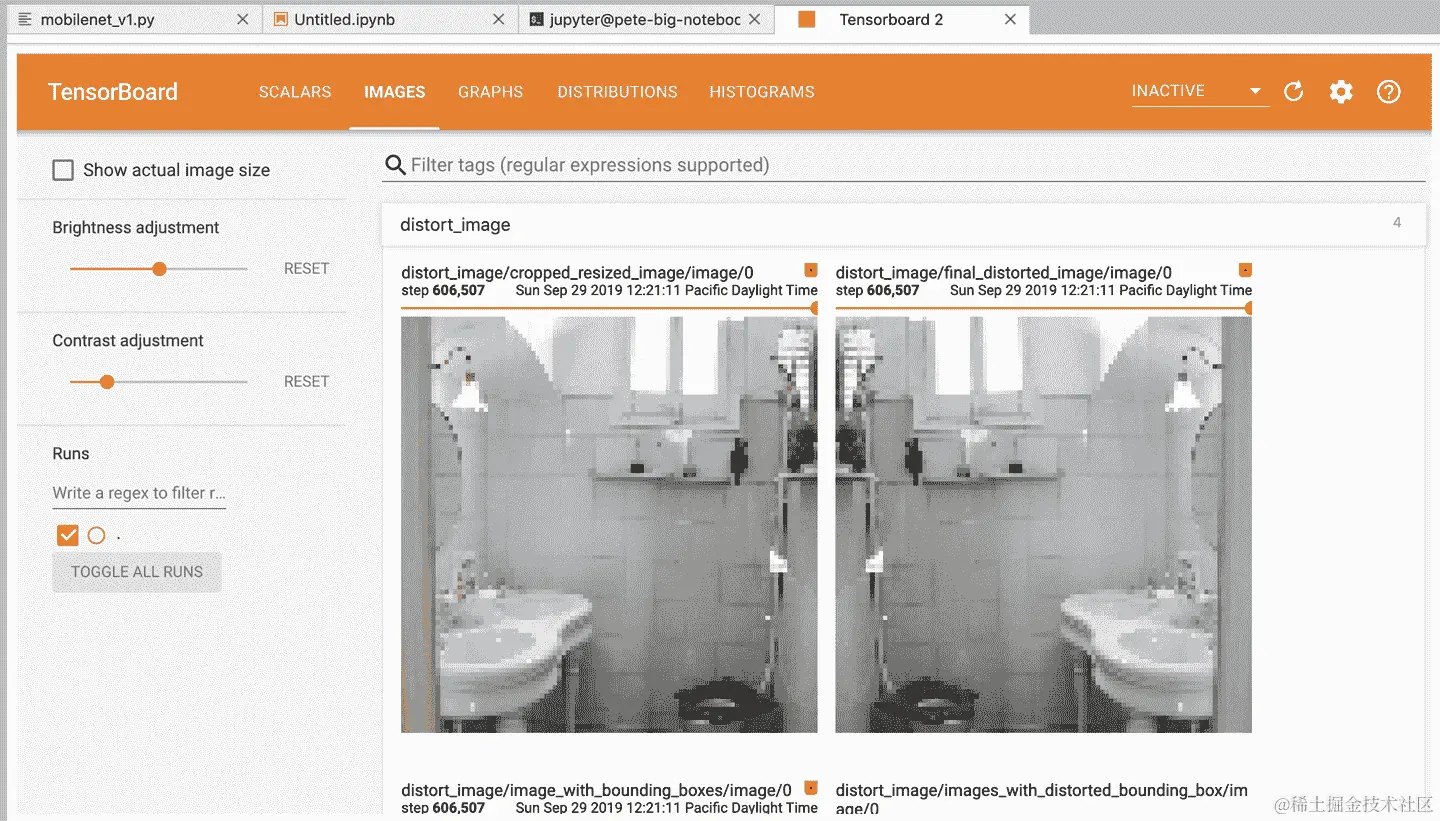Switch to the HISTOGRAMS tab

tap(762, 92)
